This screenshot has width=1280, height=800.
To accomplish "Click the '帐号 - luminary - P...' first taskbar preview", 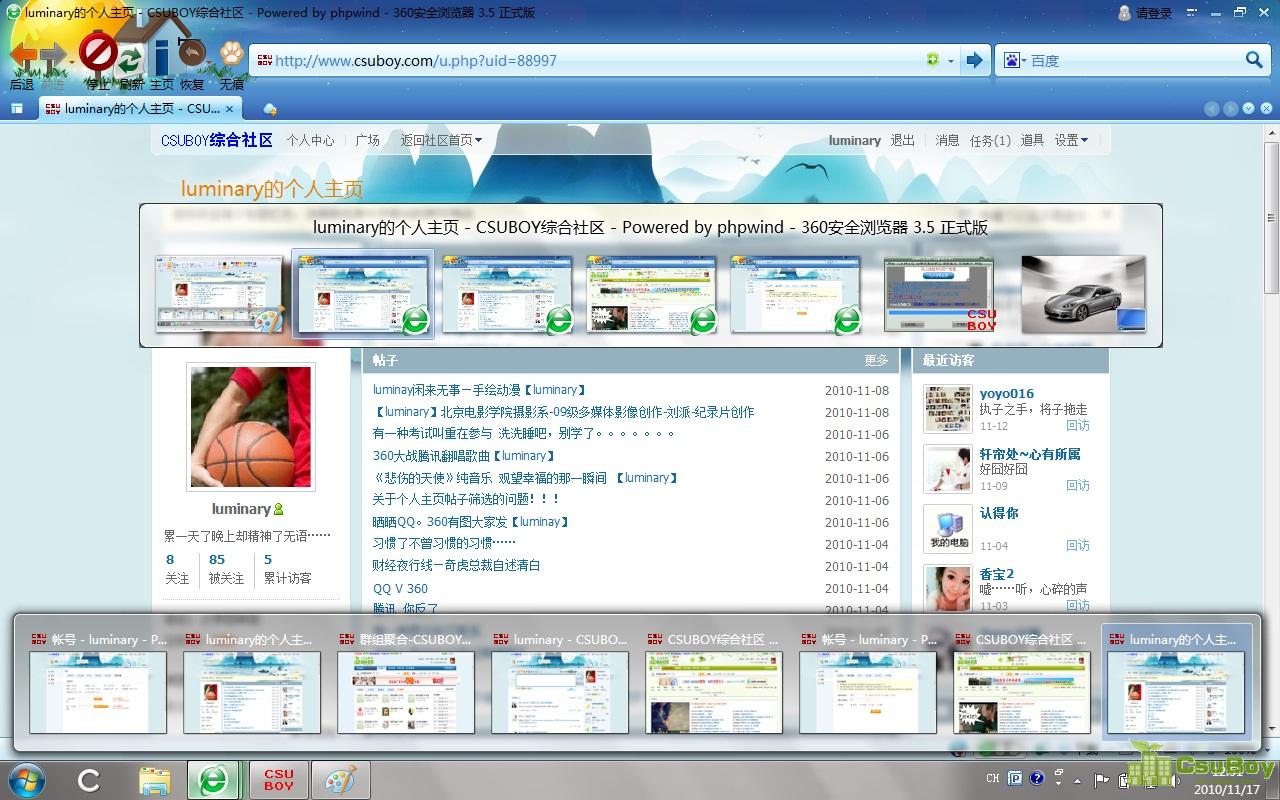I will coord(99,683).
